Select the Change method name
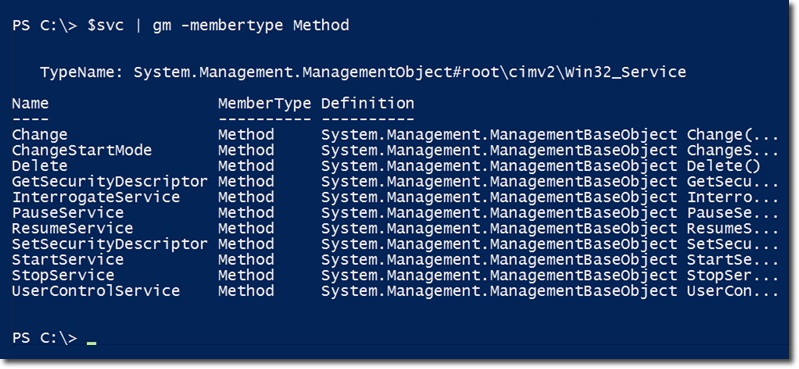Image resolution: width=799 pixels, height=369 pixels. click(39, 135)
